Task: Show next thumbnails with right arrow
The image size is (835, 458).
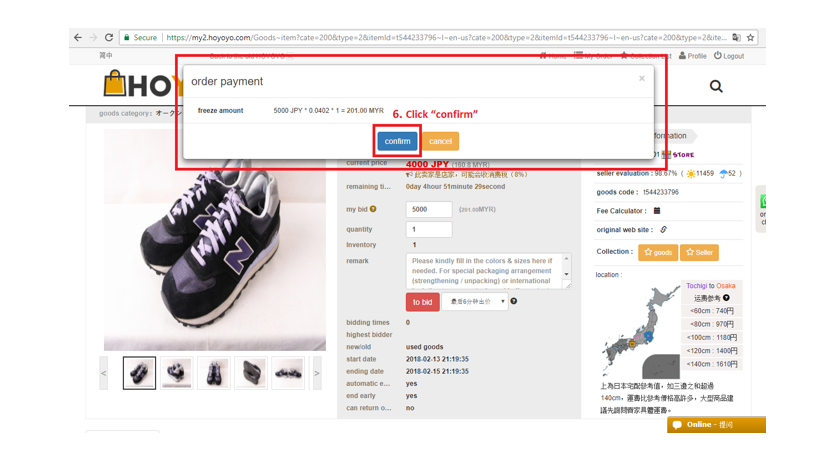Action: pos(317,373)
